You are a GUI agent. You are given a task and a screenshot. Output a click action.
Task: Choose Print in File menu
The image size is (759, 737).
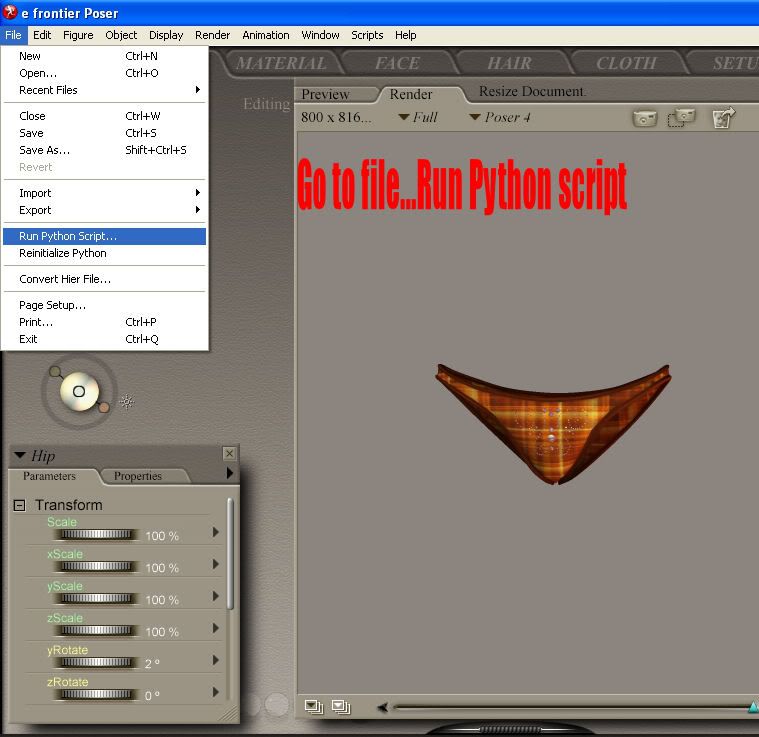click(105, 322)
